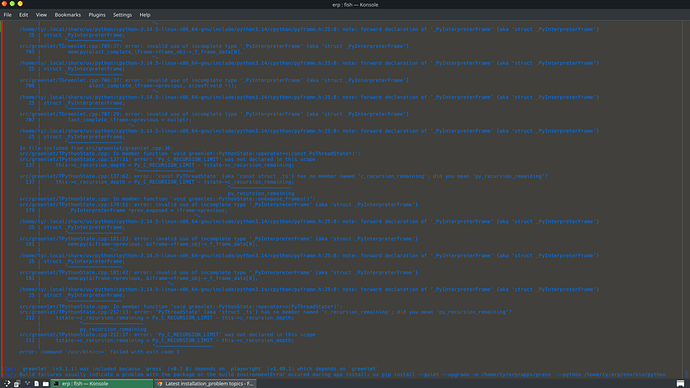
Task: Click the red close window button
Action: tap(4, 4)
